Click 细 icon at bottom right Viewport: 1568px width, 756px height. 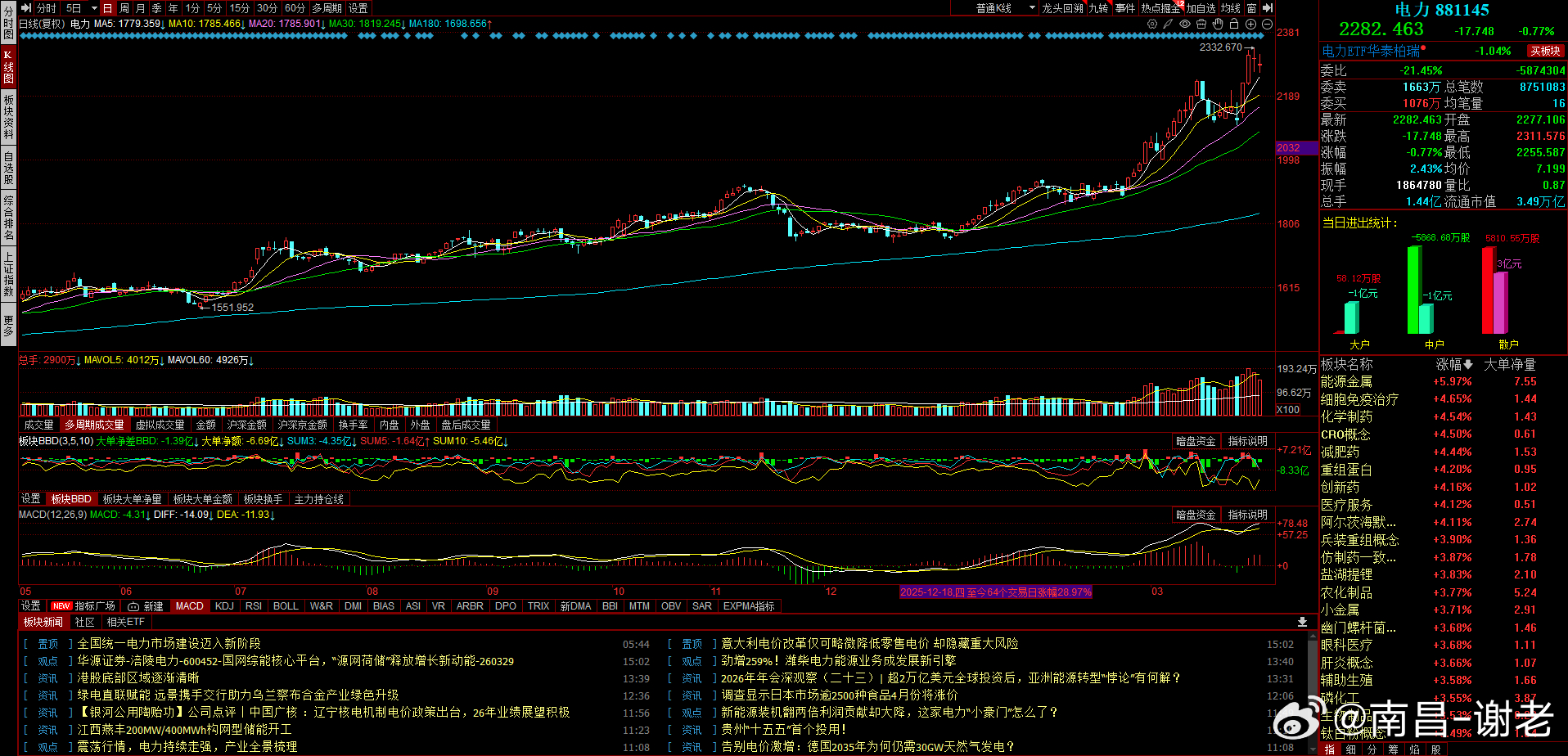click(x=1351, y=749)
